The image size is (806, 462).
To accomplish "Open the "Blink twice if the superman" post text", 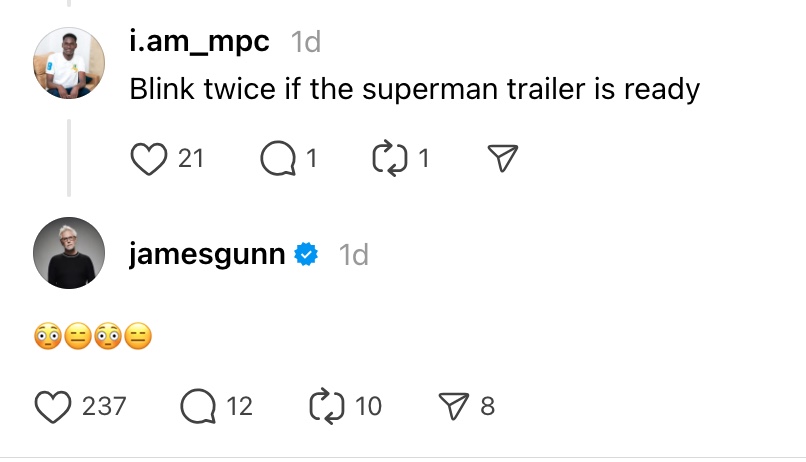I will (x=414, y=89).
